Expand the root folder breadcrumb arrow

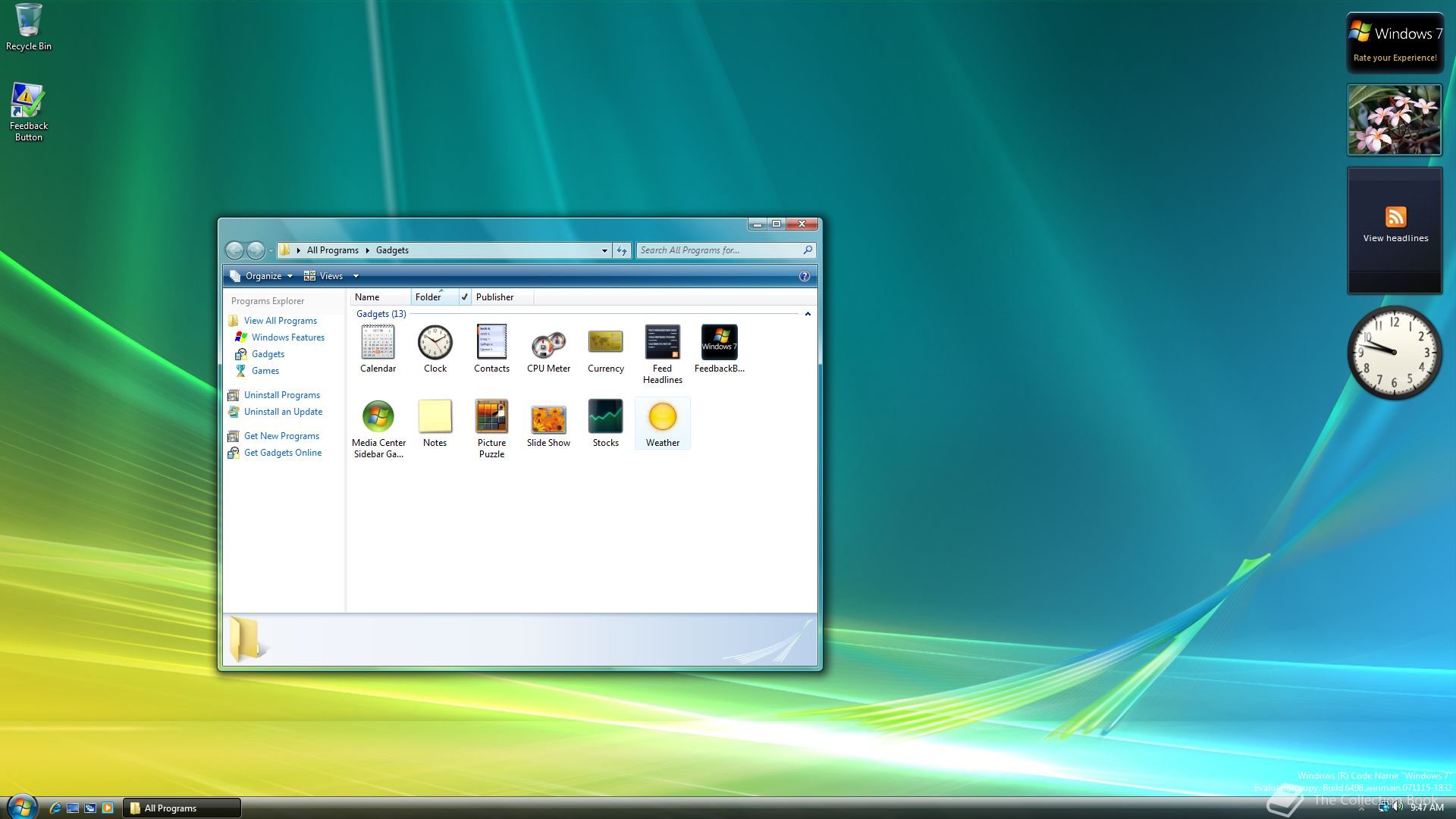[299, 250]
